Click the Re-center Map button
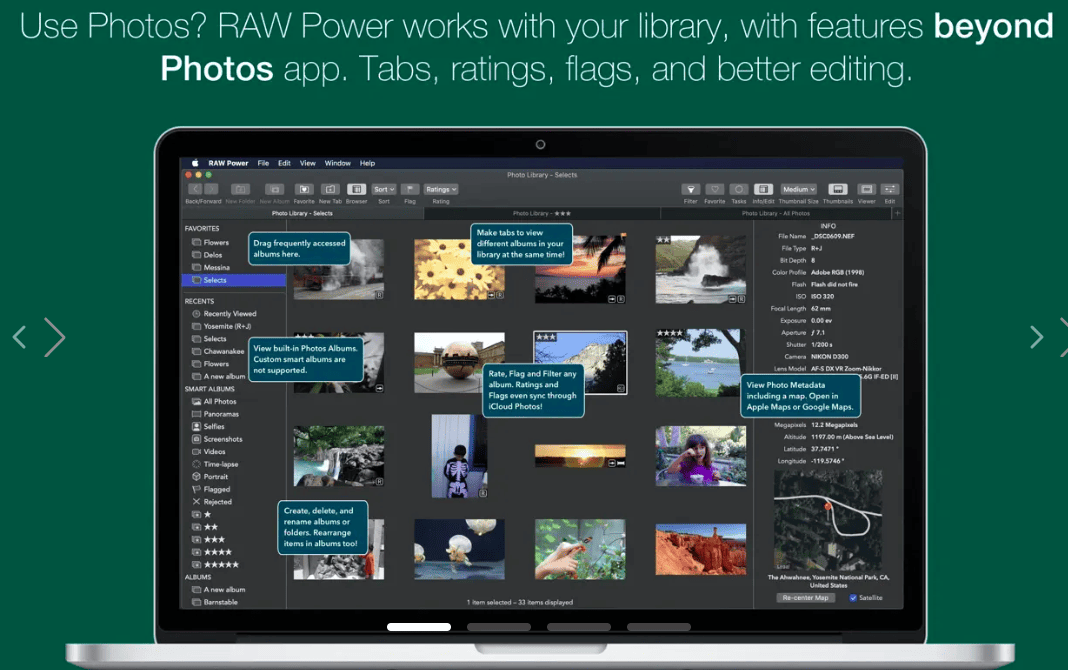Viewport: 1068px width, 670px height. pyautogui.click(x=805, y=598)
